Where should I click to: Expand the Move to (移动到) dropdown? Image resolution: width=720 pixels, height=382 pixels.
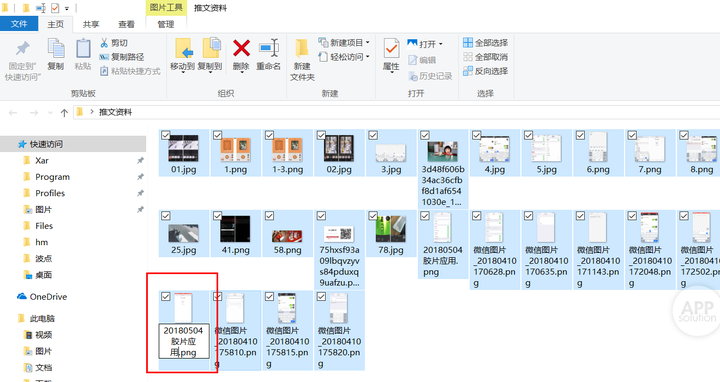(182, 72)
